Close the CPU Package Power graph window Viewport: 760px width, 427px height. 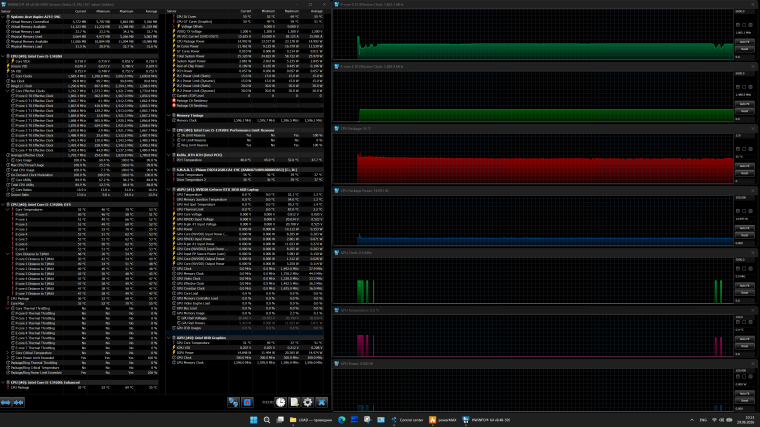[x=753, y=190]
